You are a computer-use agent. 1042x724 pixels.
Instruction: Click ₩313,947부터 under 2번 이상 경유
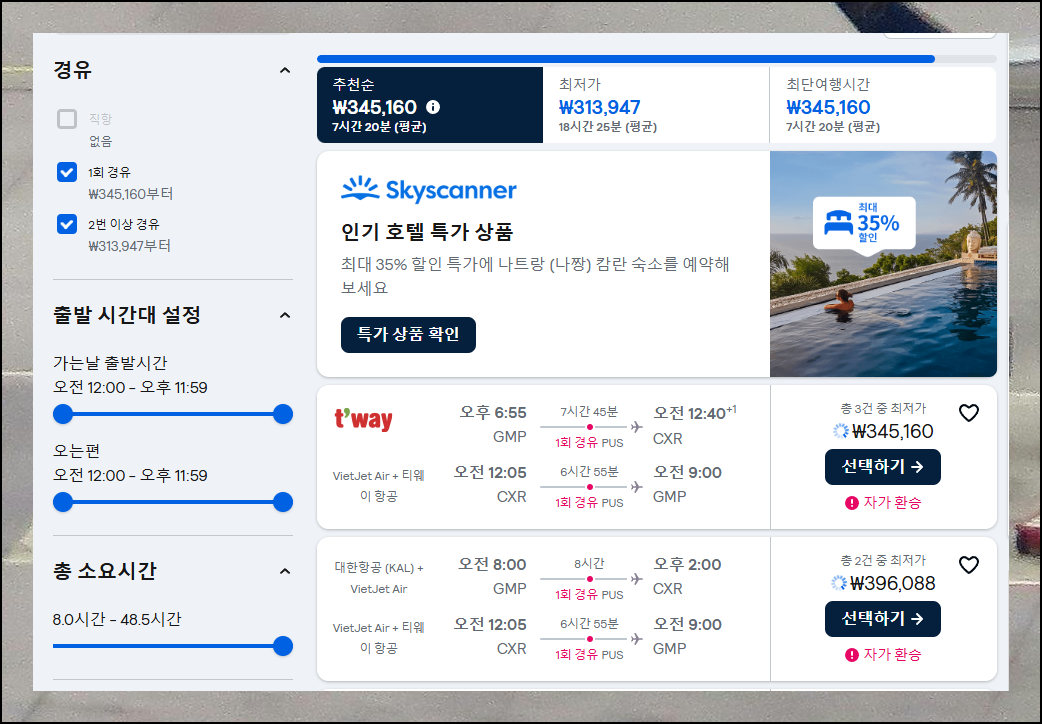[130, 246]
